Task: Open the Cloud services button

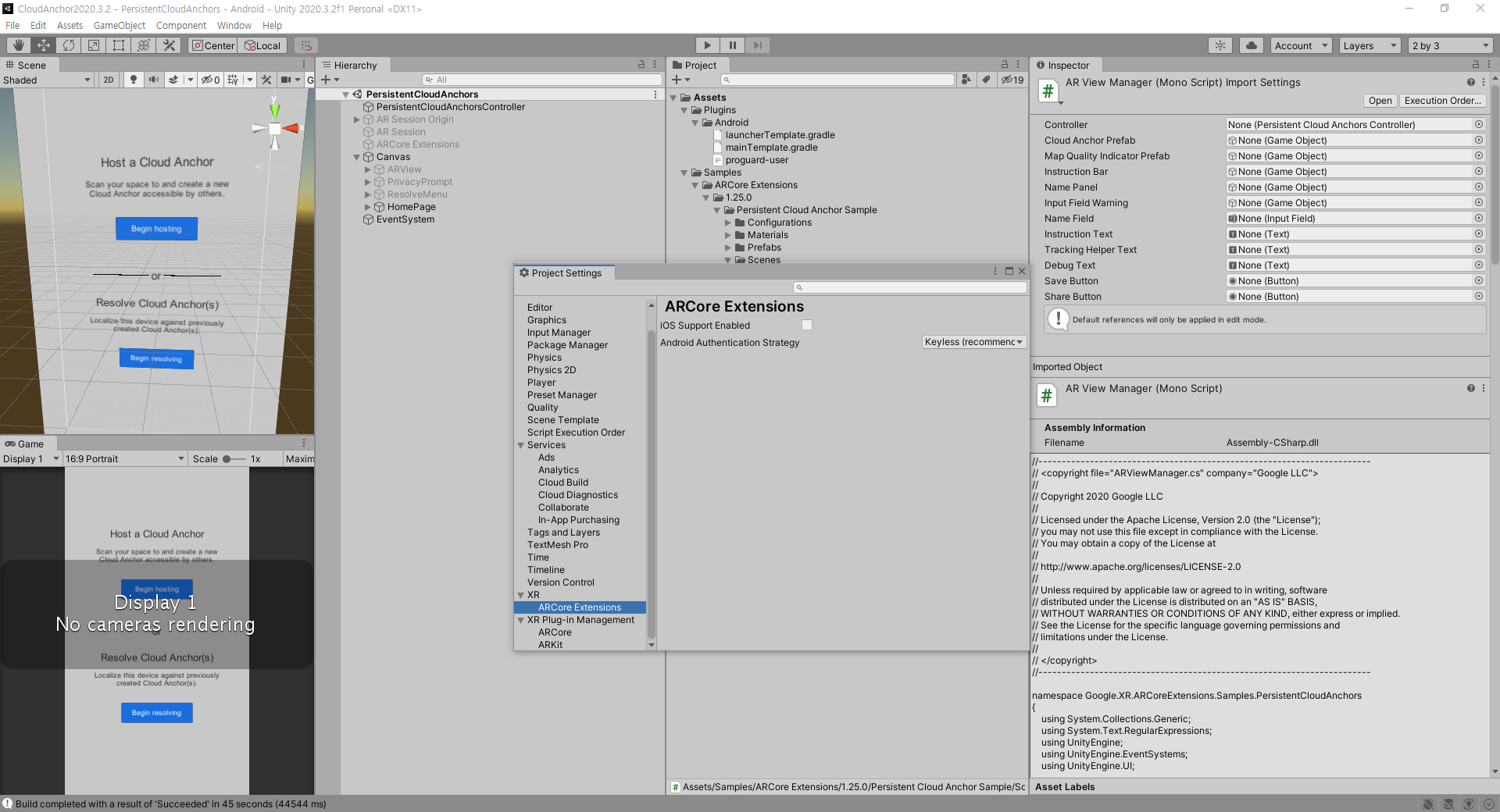Action: [x=1252, y=45]
